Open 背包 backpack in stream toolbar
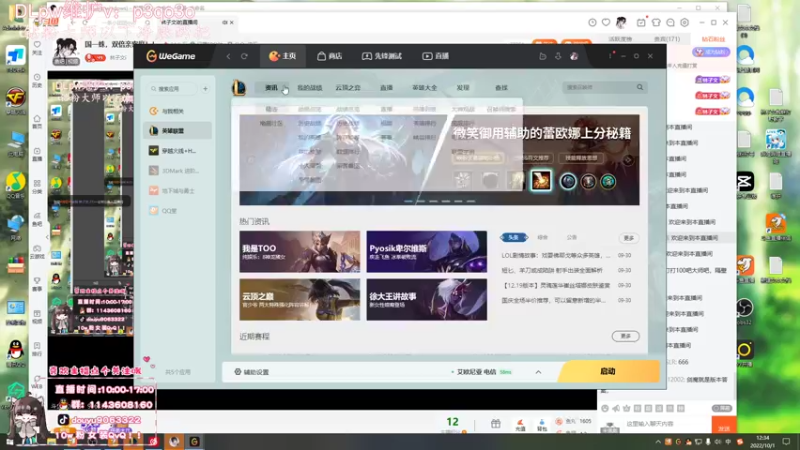800x450 pixels. coord(542,425)
